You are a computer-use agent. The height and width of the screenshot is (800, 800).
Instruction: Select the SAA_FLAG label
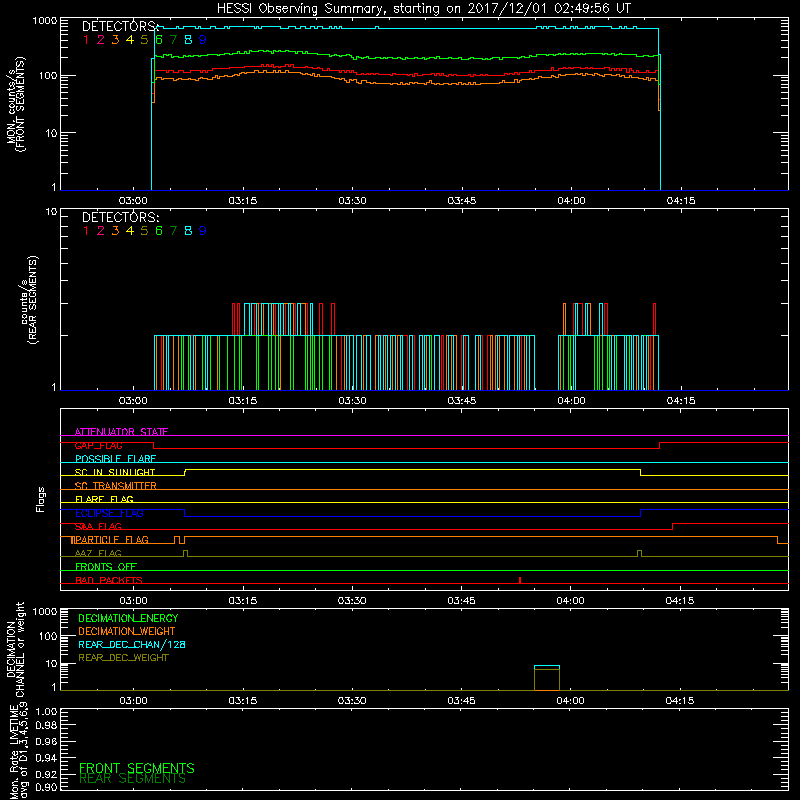[x=98, y=526]
